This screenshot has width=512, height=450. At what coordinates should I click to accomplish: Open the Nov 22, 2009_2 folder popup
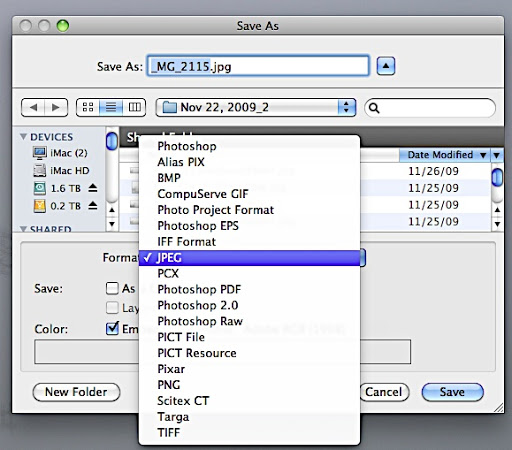point(256,107)
